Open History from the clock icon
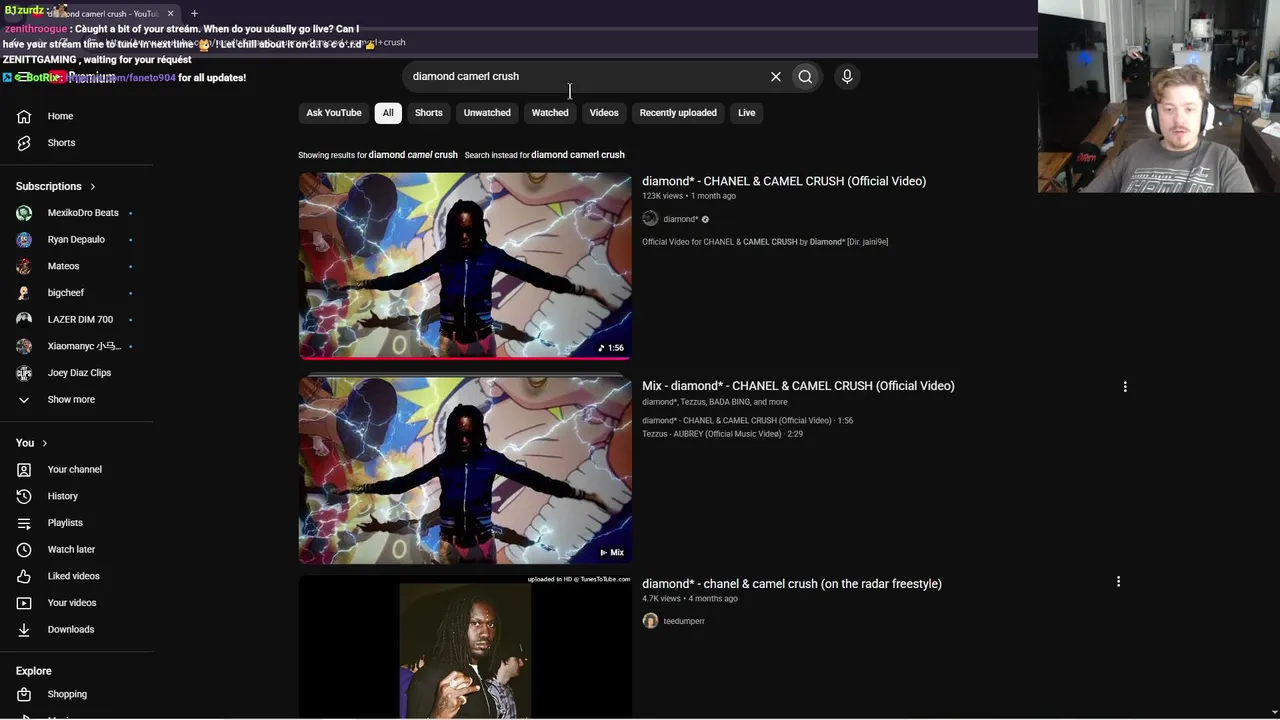The width and height of the screenshot is (1280, 720). 24,496
